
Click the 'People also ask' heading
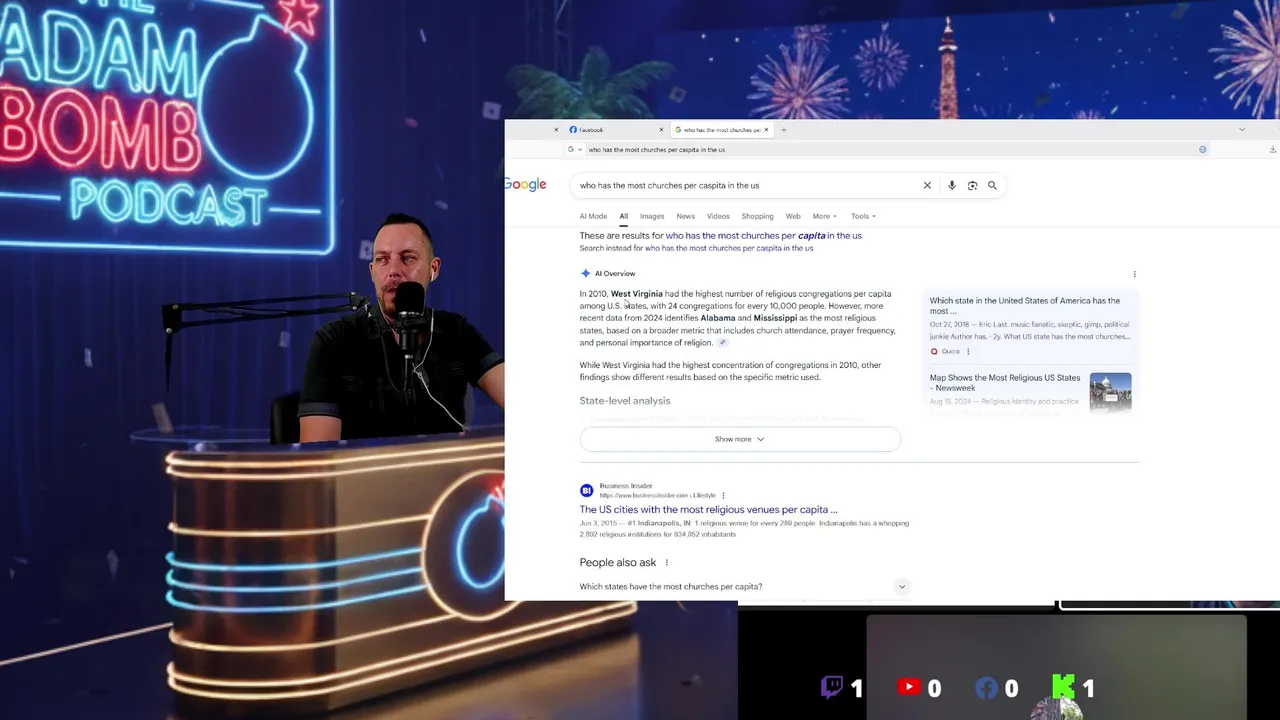618,563
